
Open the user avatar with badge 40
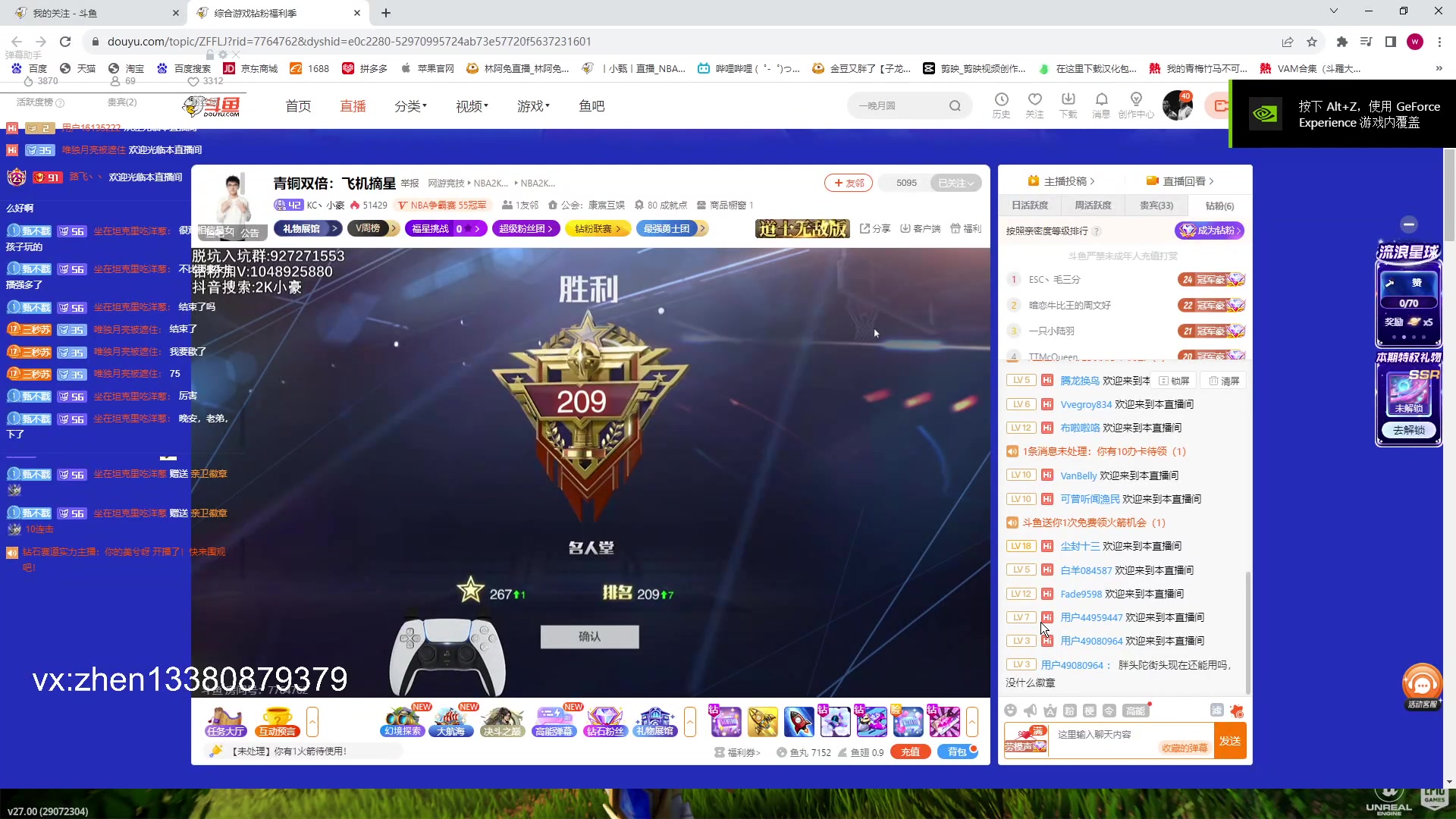pyautogui.click(x=1178, y=105)
